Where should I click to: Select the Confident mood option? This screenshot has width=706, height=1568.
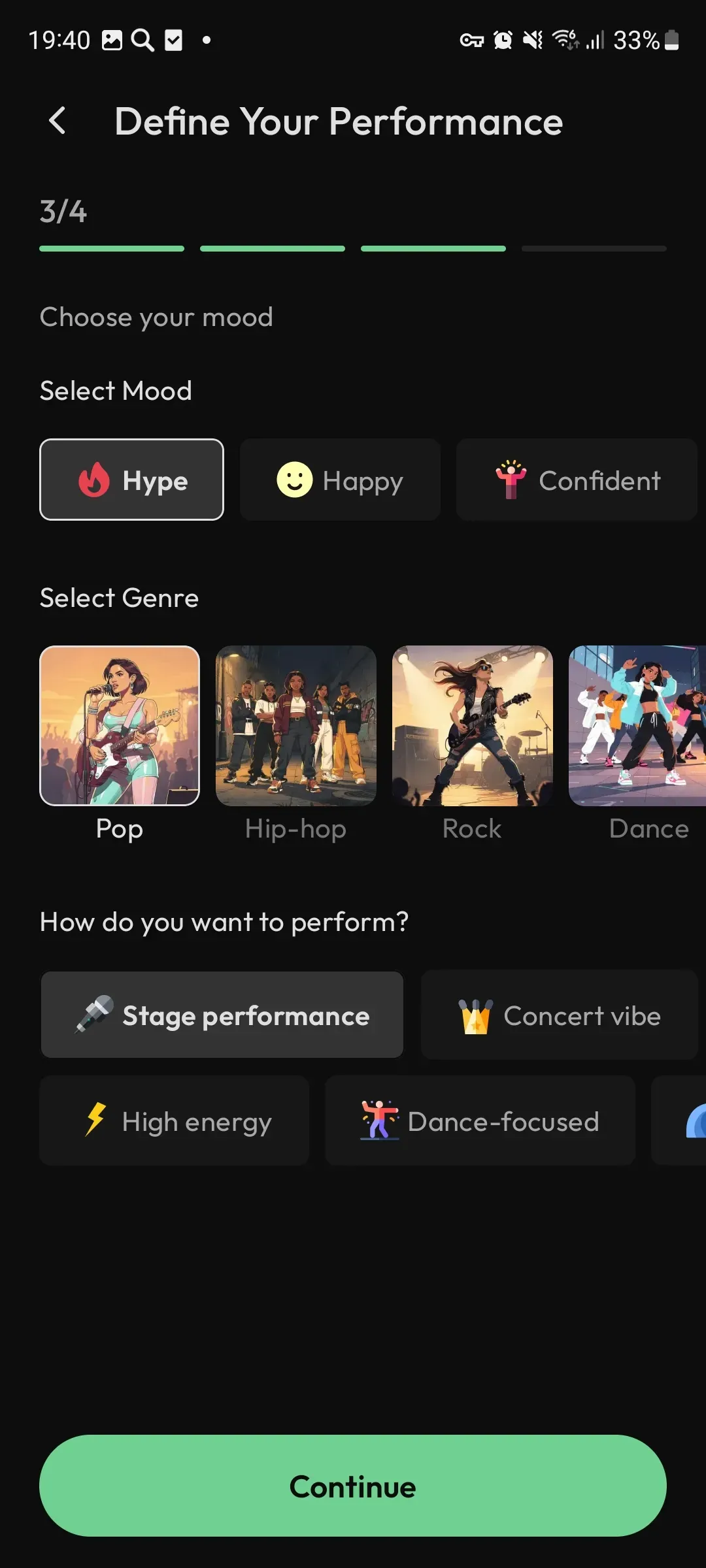click(x=577, y=480)
